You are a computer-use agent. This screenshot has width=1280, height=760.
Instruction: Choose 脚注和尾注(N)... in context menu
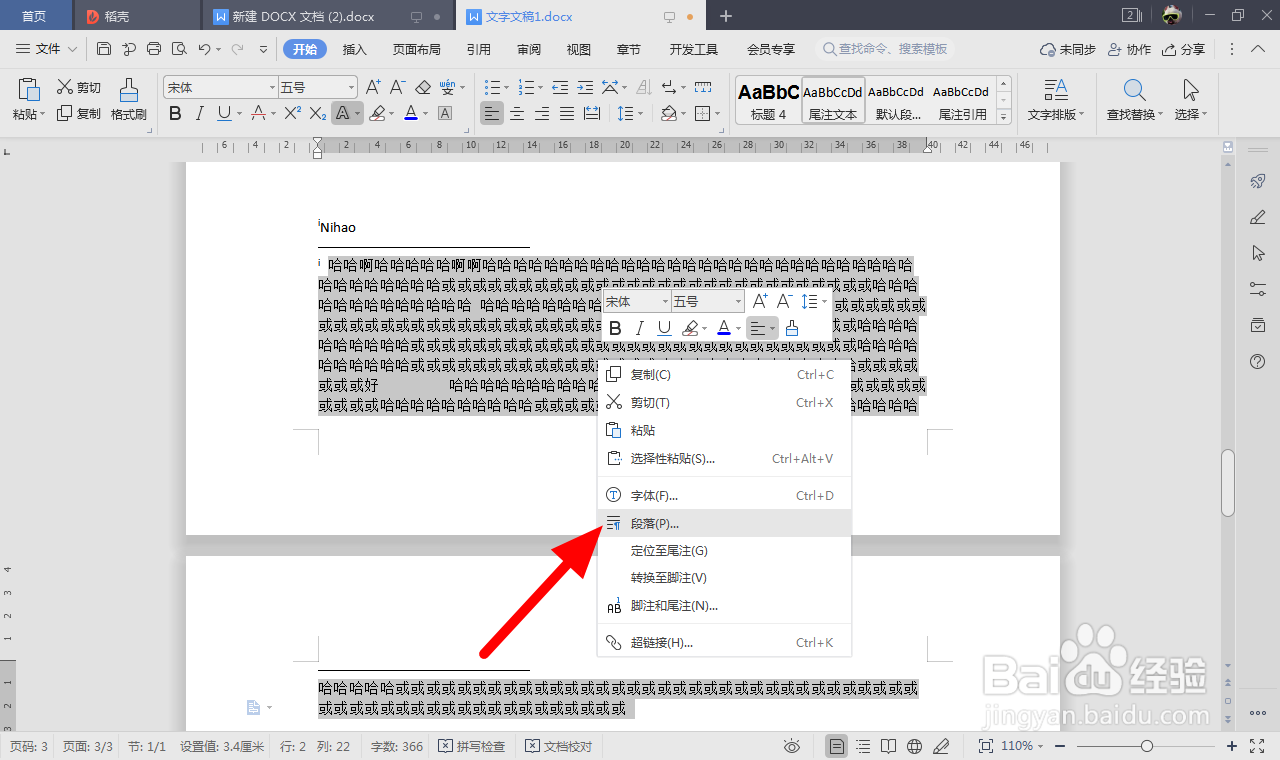pyautogui.click(x=725, y=606)
